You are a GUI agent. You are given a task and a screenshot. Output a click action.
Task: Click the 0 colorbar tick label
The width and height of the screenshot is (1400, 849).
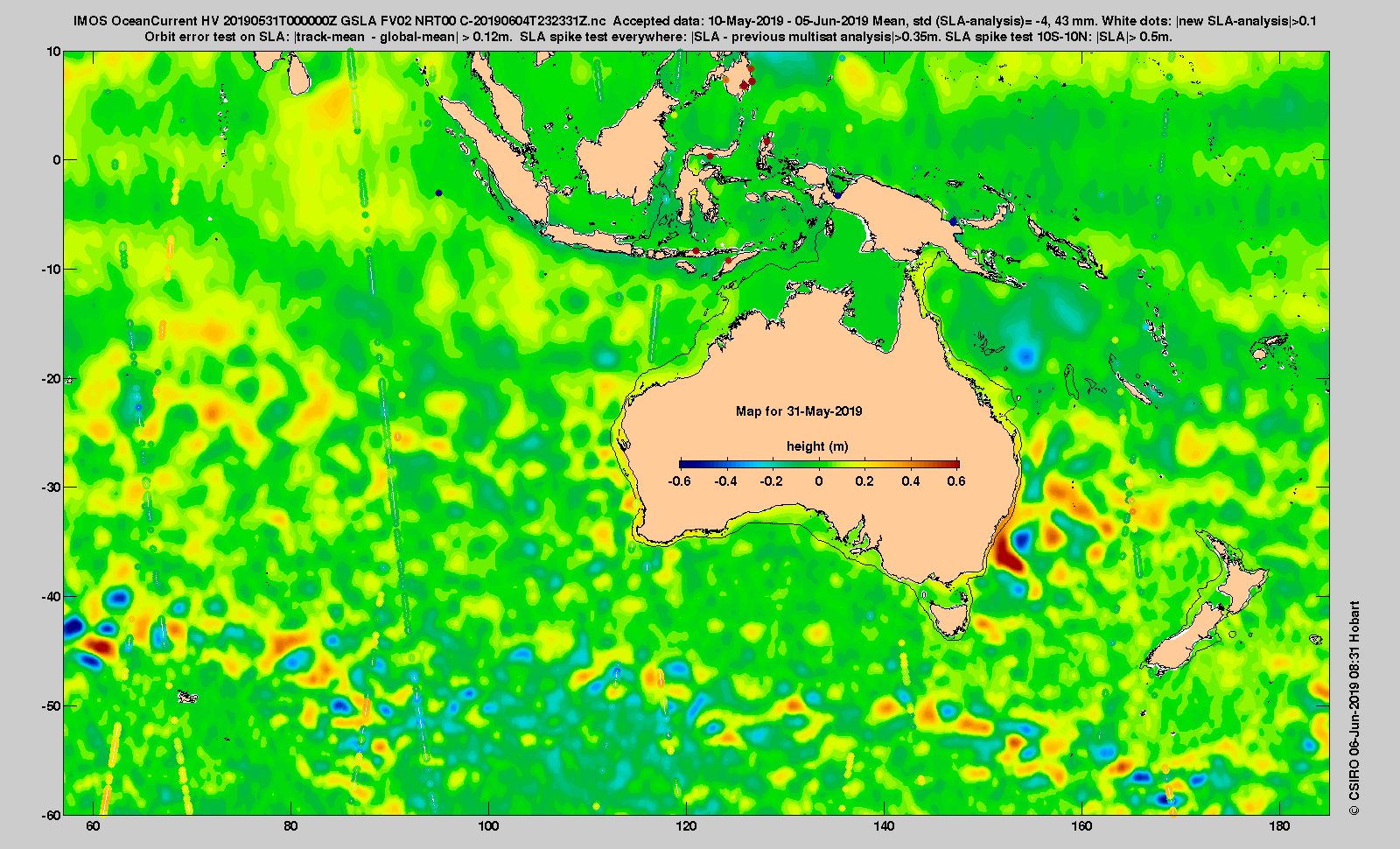(819, 481)
